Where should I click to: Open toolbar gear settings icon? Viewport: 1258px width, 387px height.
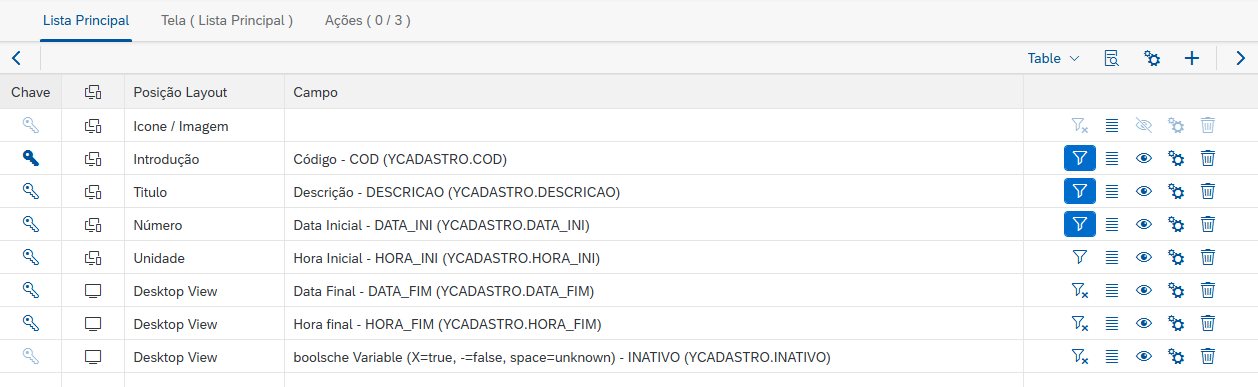click(1152, 58)
